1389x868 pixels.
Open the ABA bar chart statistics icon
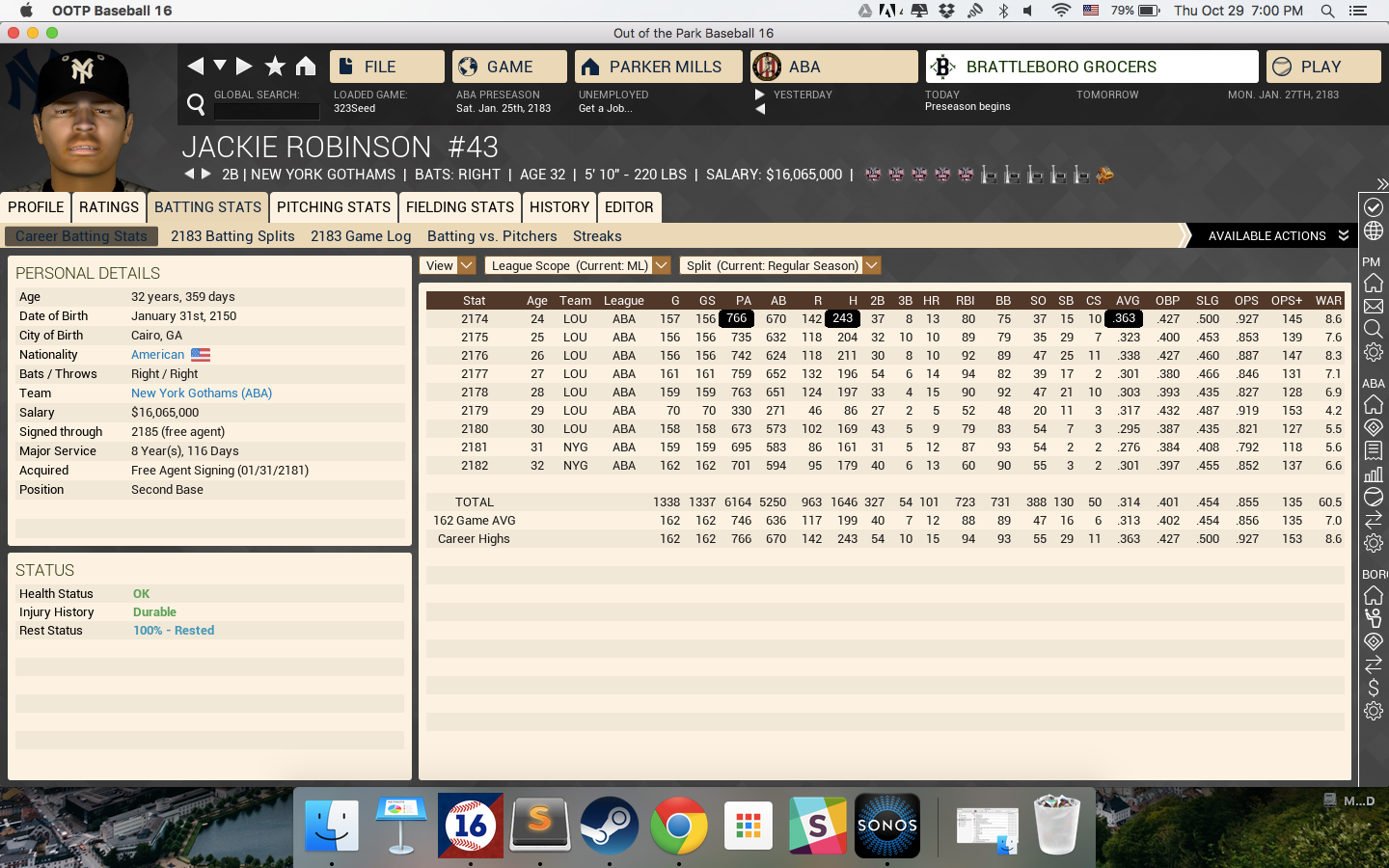tap(1374, 474)
